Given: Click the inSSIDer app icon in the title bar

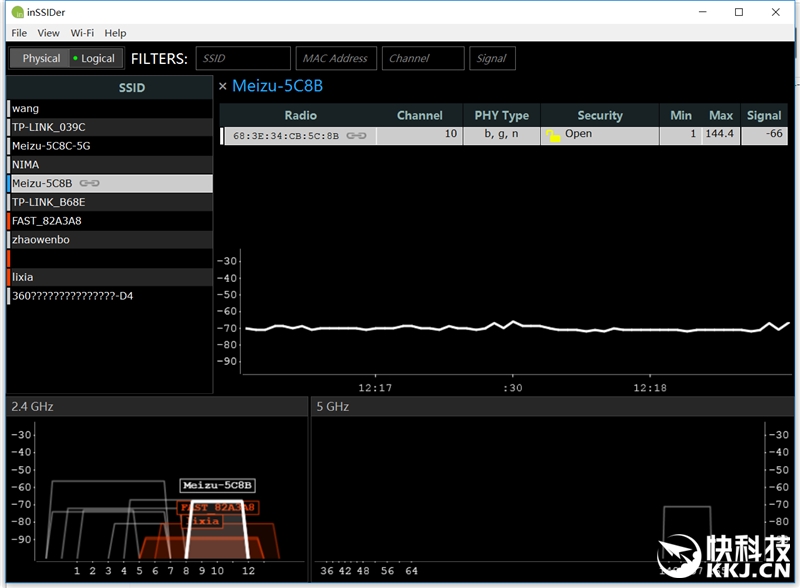Looking at the screenshot, I should (x=16, y=12).
